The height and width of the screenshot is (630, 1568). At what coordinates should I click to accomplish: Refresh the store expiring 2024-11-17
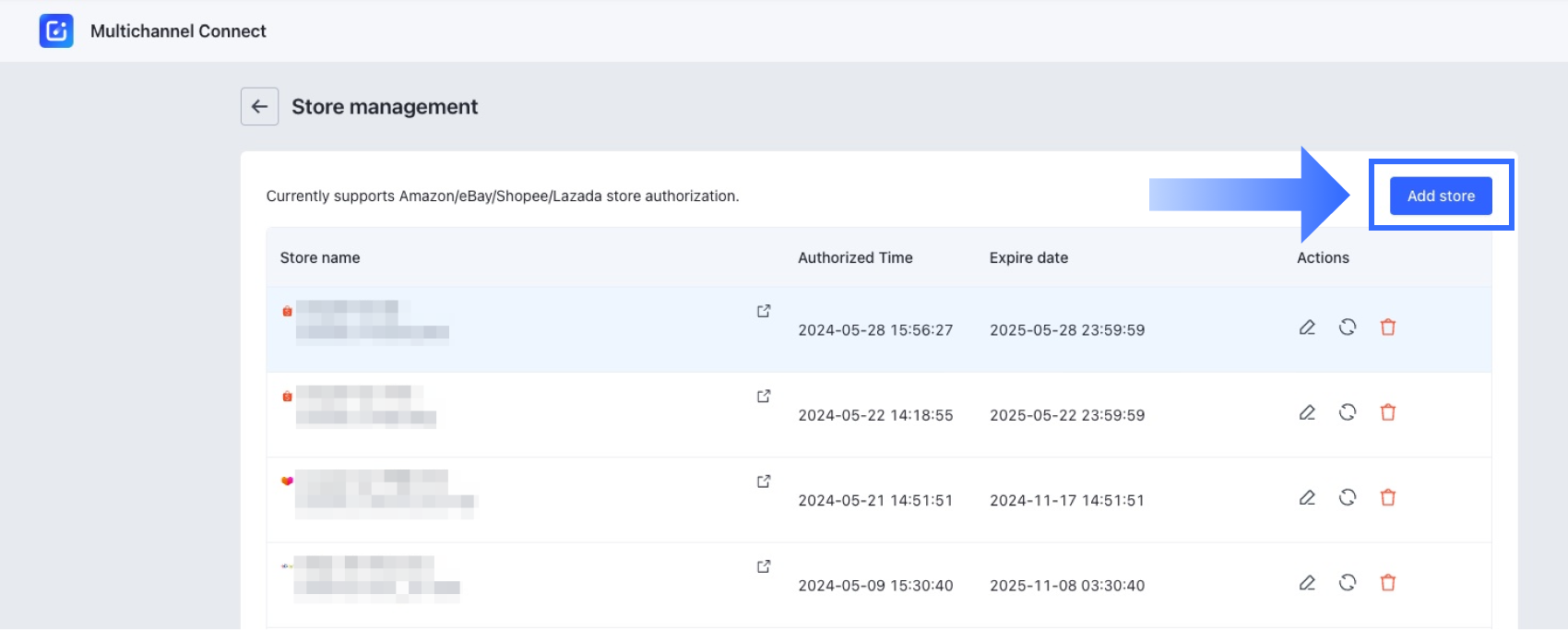(x=1348, y=498)
